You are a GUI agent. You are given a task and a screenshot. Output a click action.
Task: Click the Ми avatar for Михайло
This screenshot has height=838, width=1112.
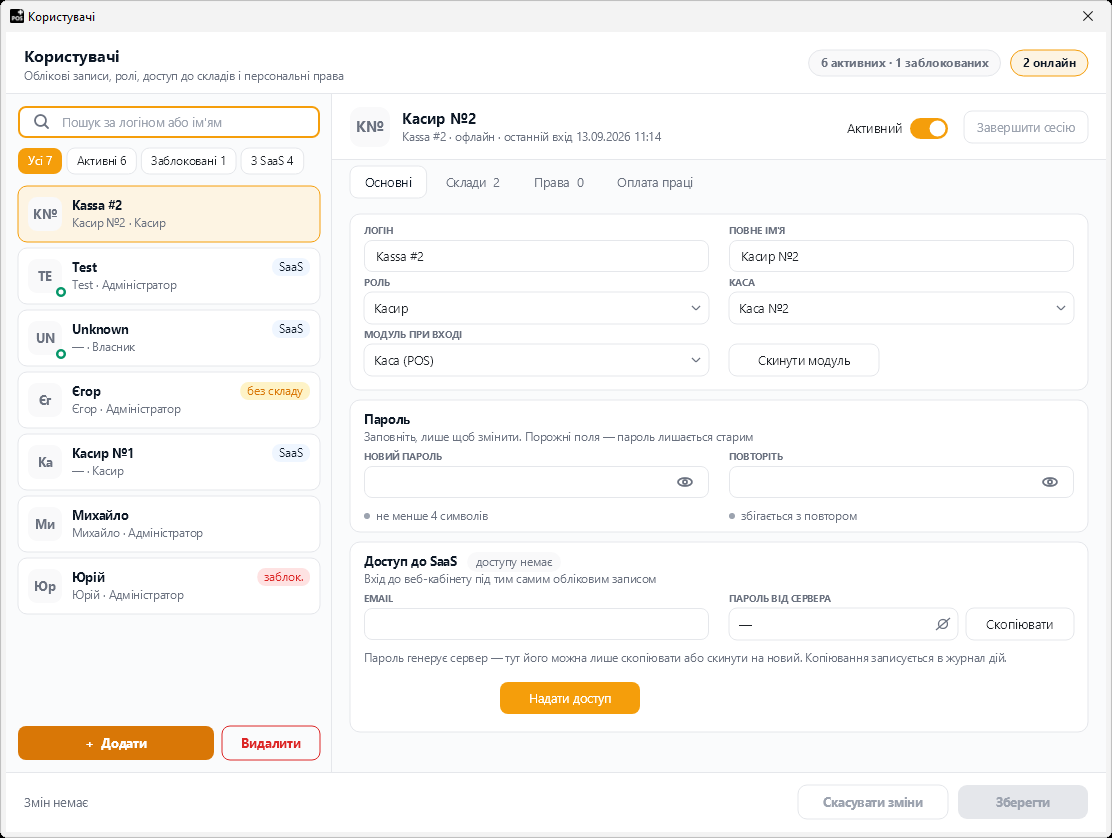(45, 524)
